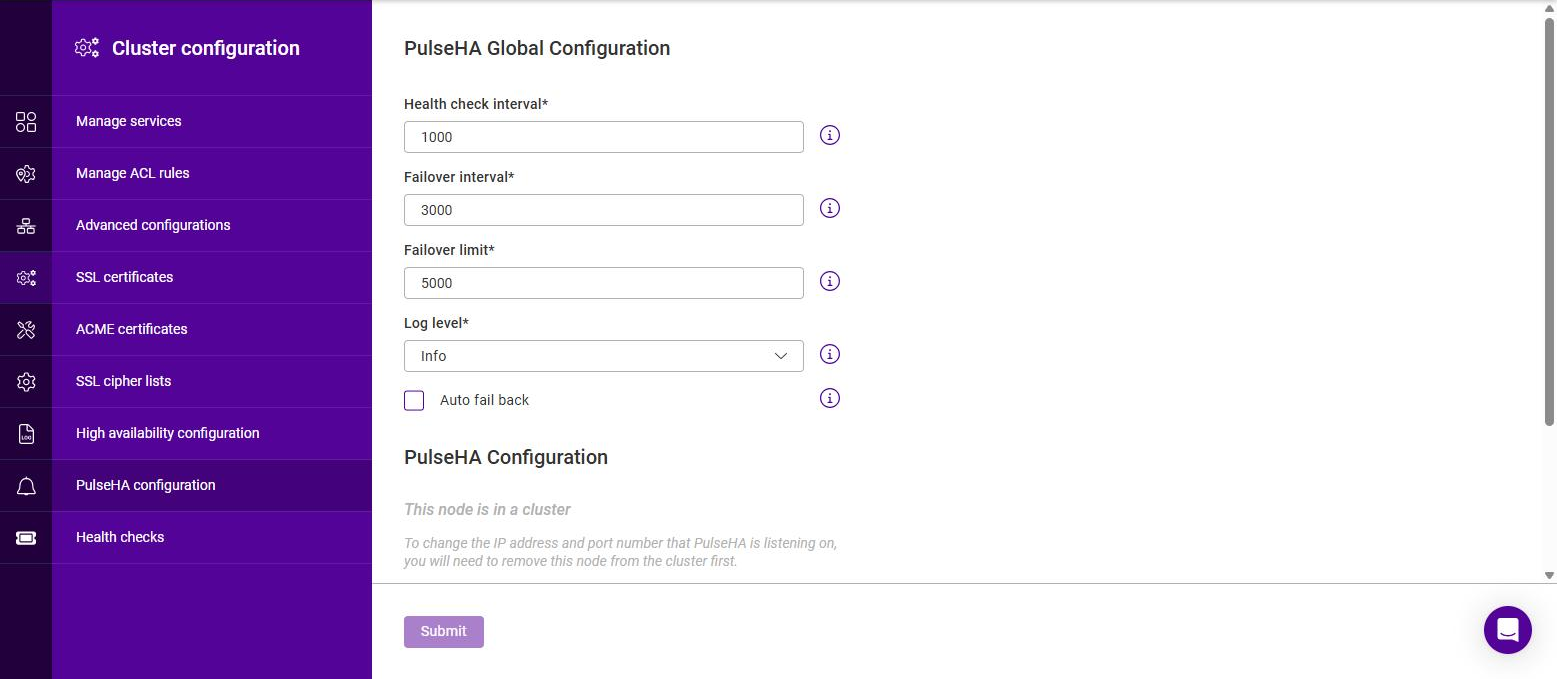Click the ticket icon in the rail

[x=26, y=538]
